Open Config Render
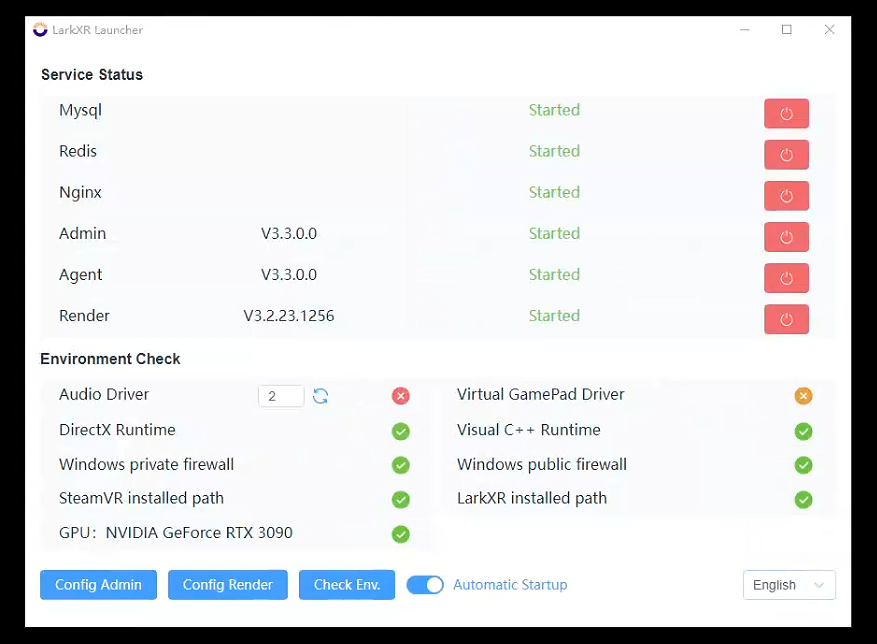 pos(228,585)
